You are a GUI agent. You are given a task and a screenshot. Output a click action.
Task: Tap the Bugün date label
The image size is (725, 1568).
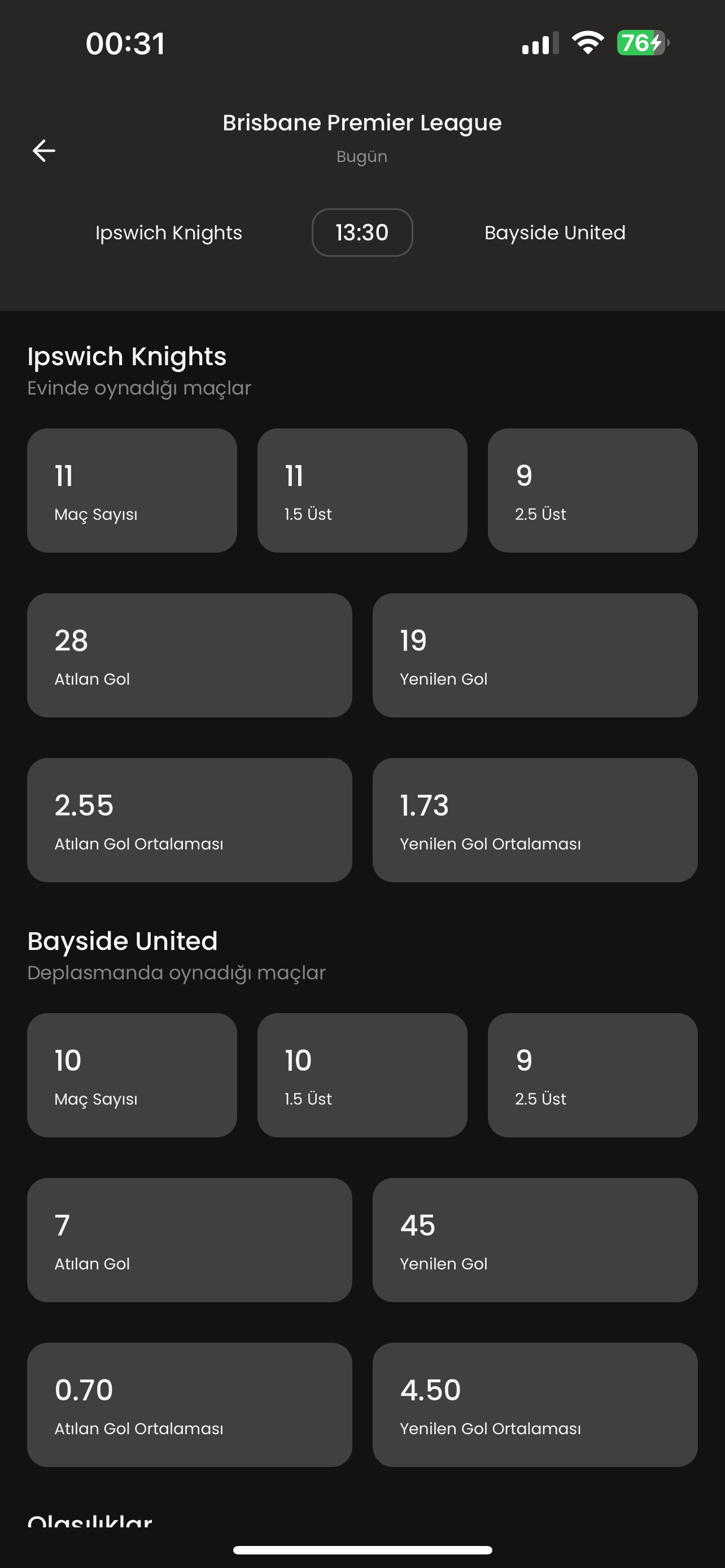tap(362, 156)
